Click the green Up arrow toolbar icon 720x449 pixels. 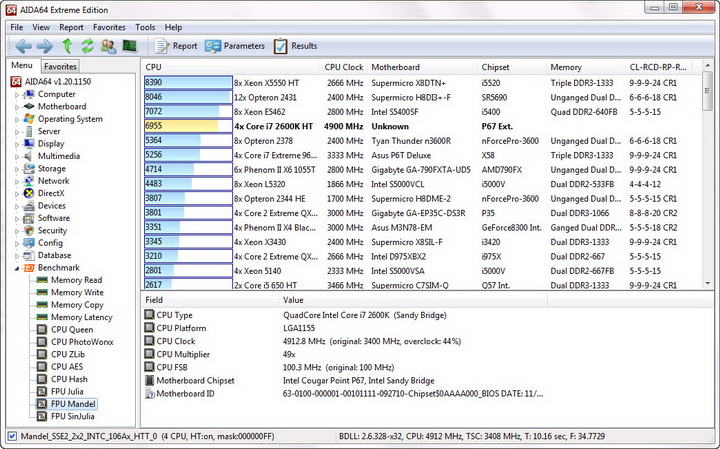pos(68,46)
